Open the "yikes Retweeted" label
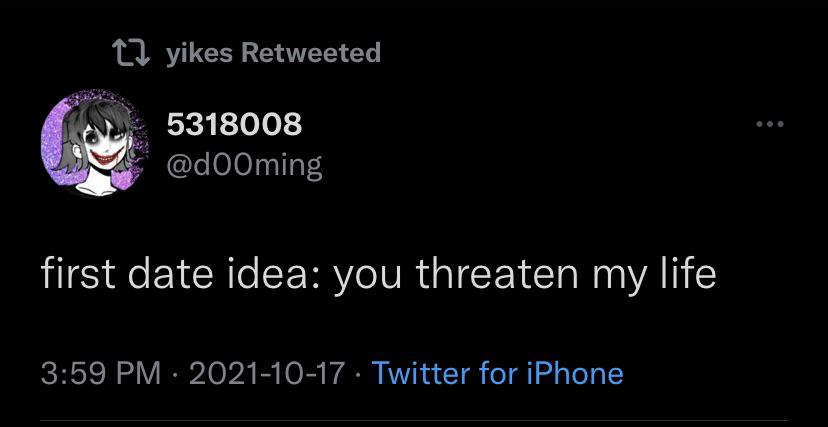The image size is (828, 427). click(270, 52)
